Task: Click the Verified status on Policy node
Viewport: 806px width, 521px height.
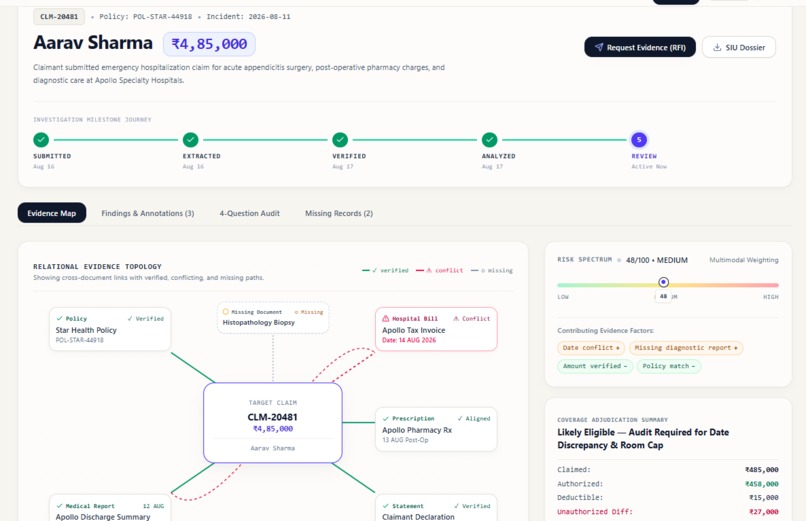Action: click(145, 319)
